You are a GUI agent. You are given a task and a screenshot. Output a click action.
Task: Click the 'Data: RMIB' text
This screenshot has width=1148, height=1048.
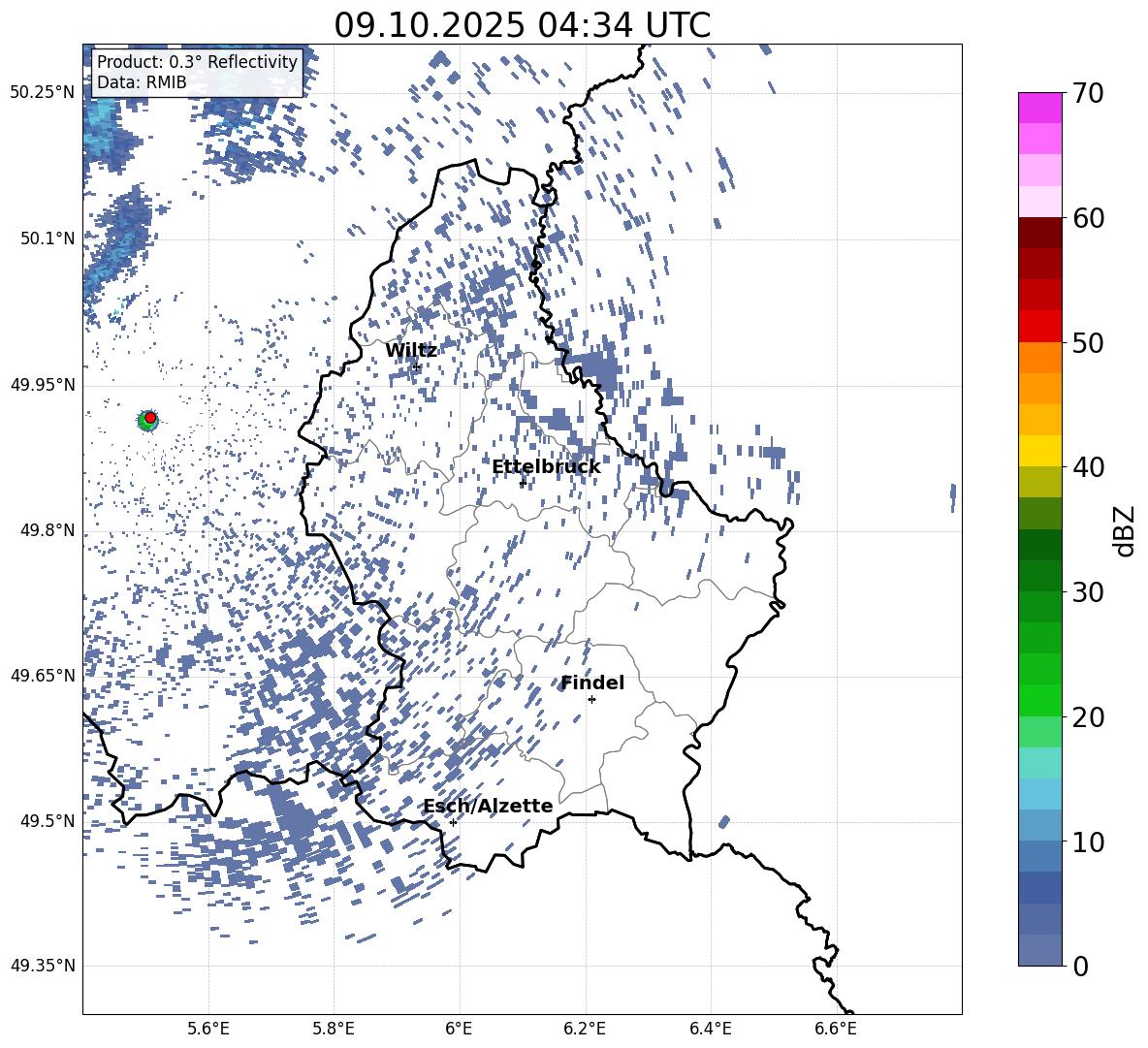(142, 82)
